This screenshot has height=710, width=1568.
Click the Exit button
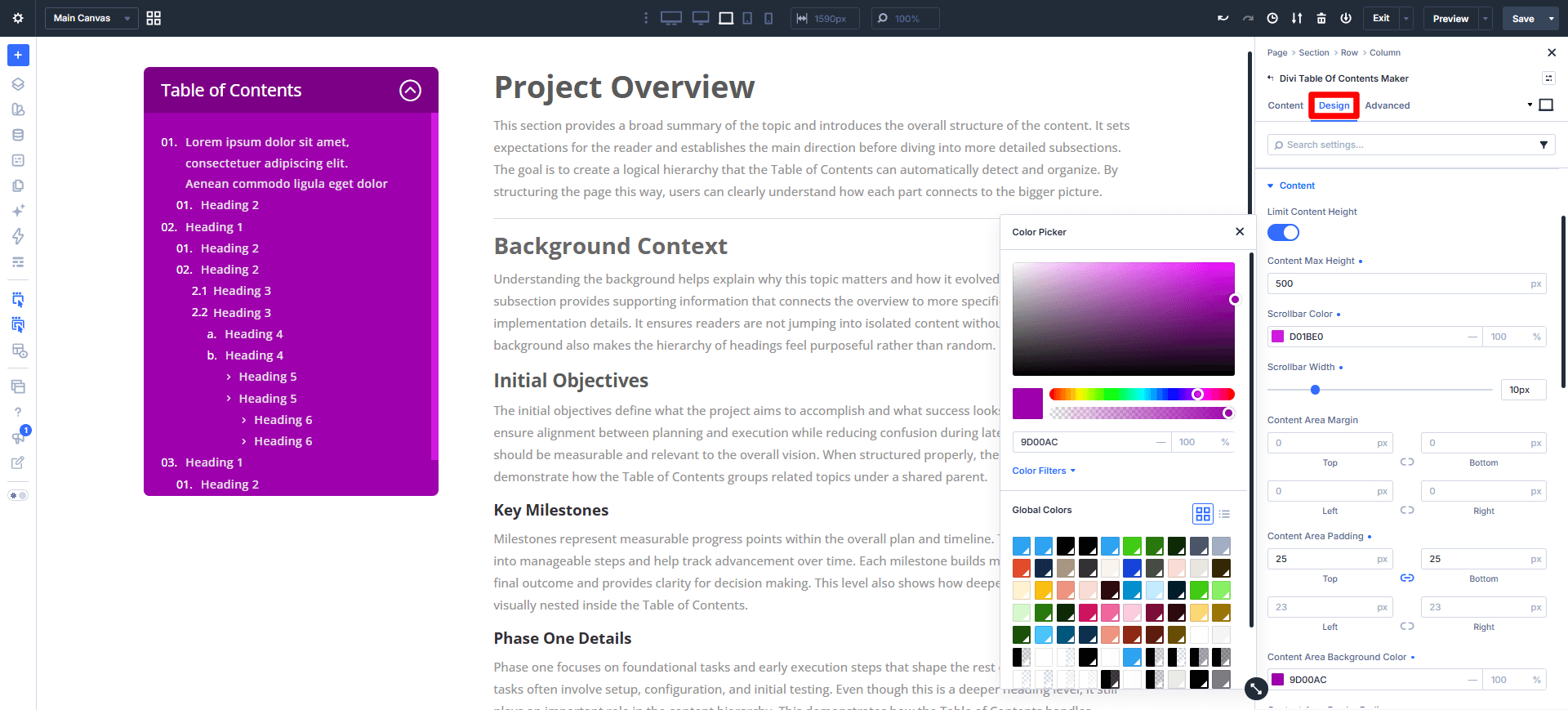coord(1381,18)
